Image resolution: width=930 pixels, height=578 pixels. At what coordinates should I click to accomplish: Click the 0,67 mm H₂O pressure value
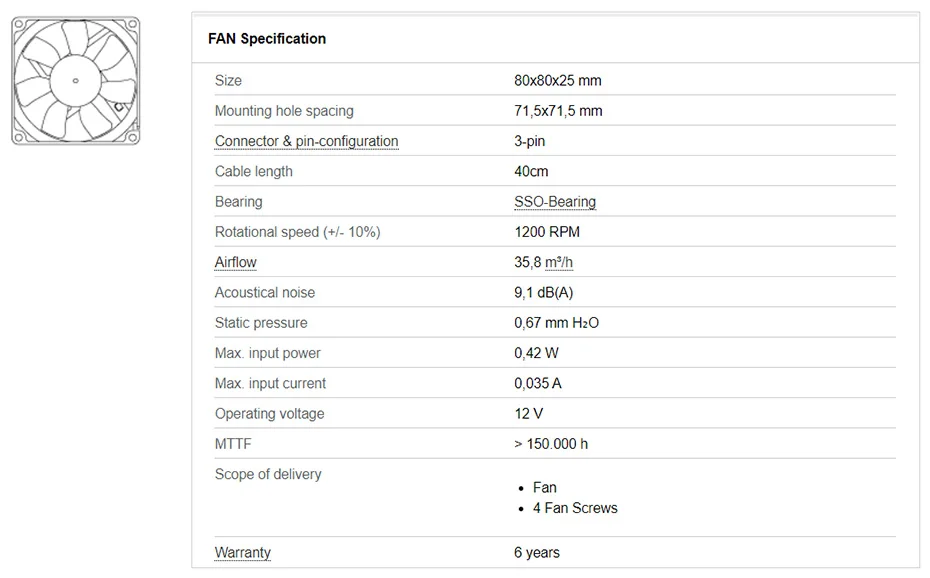pyautogui.click(x=556, y=323)
